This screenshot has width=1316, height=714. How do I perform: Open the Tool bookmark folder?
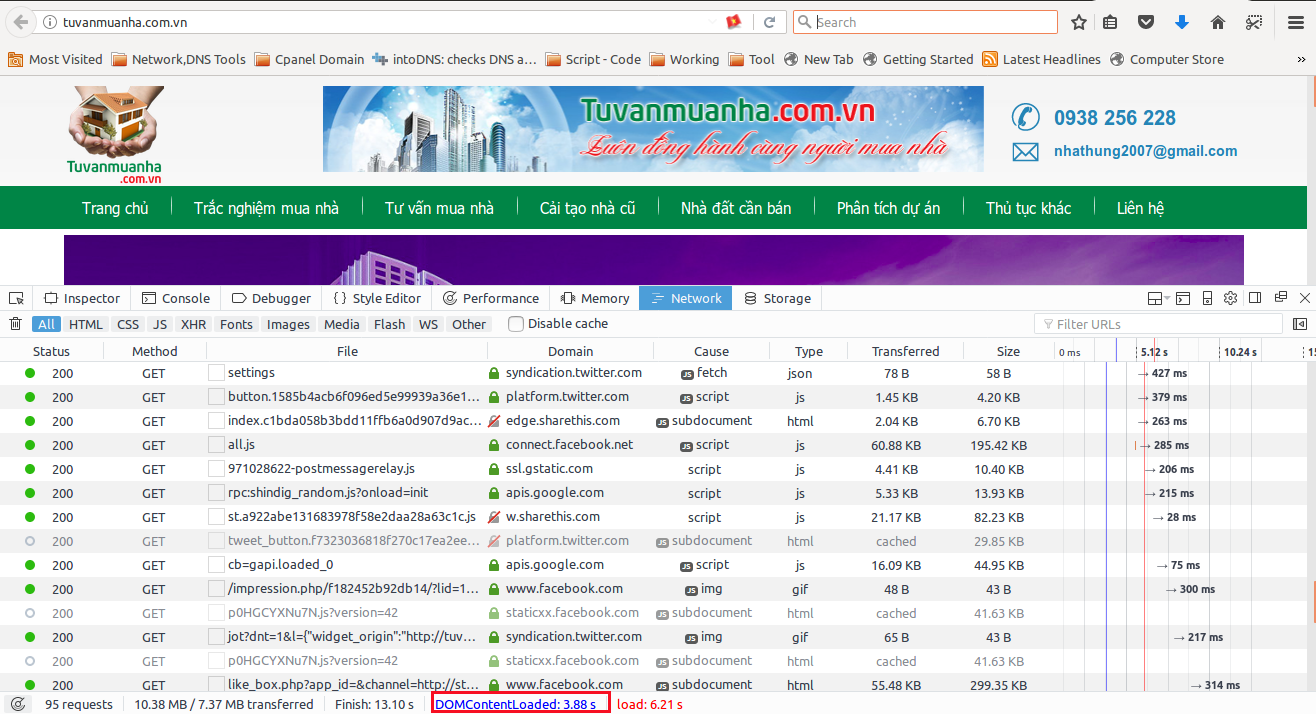751,59
